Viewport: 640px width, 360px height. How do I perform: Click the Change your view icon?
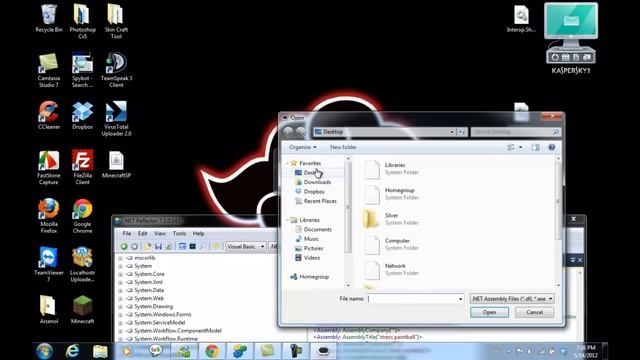511,147
